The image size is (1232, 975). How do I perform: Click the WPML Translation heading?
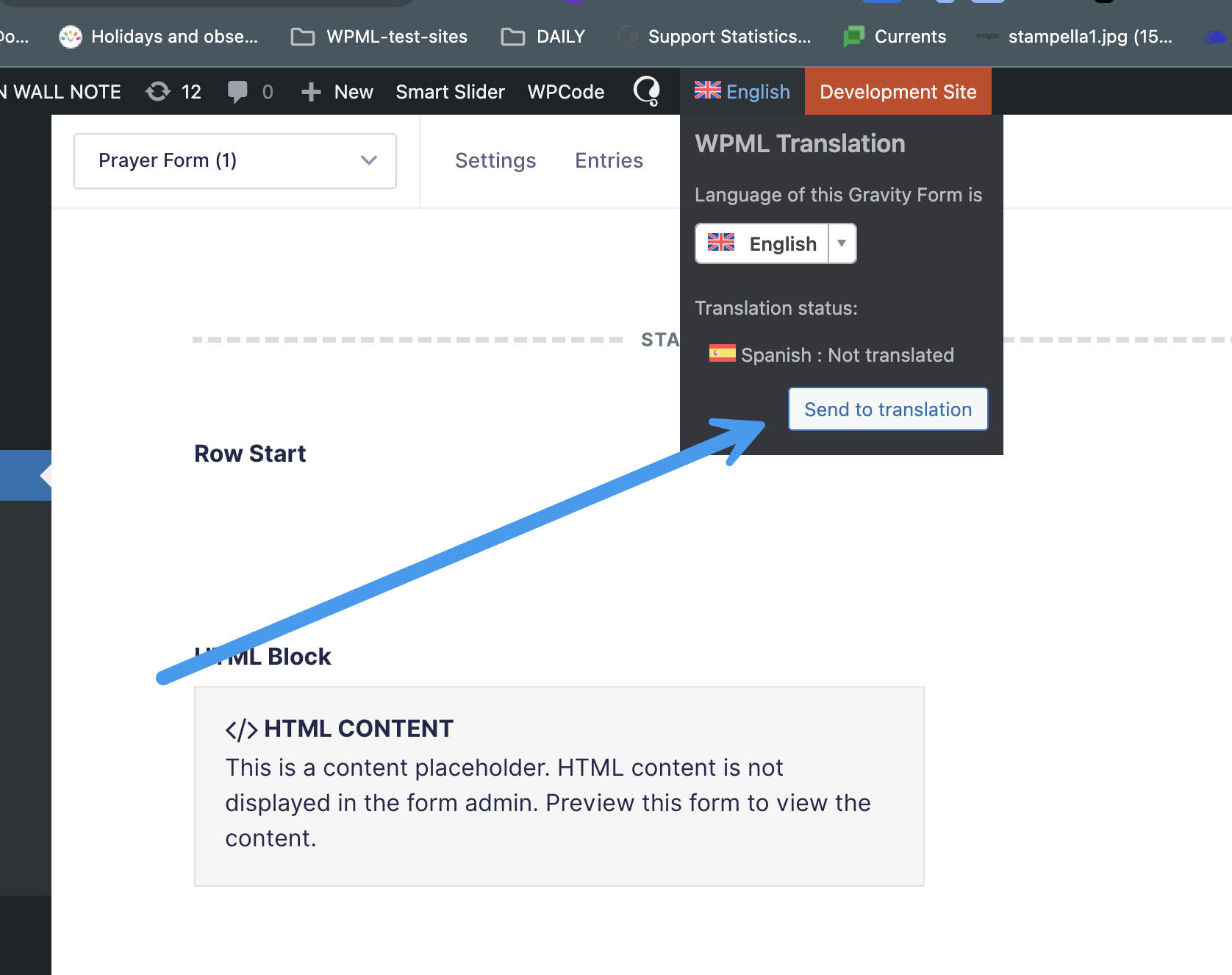(x=800, y=143)
